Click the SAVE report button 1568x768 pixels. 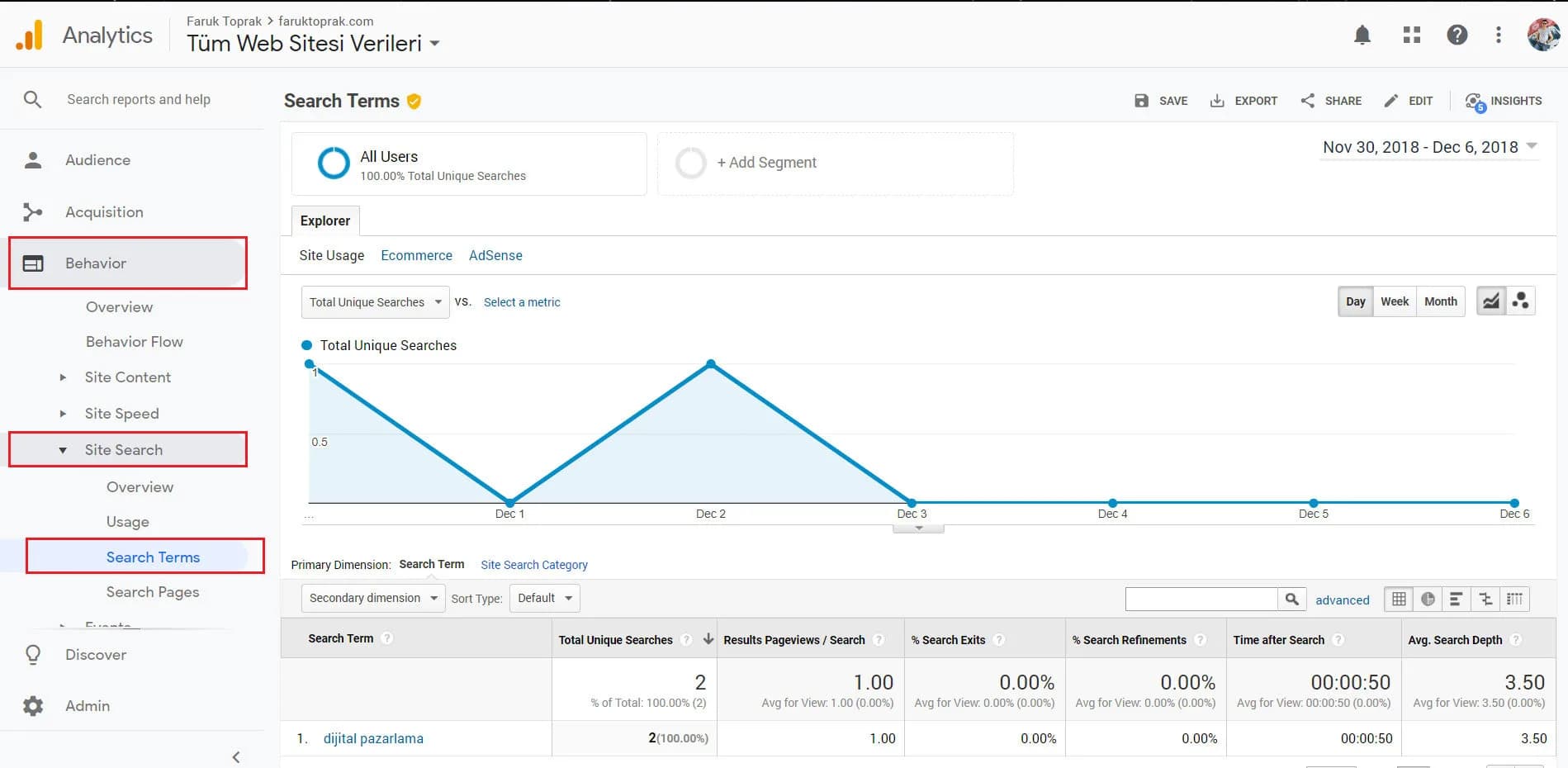click(1161, 101)
